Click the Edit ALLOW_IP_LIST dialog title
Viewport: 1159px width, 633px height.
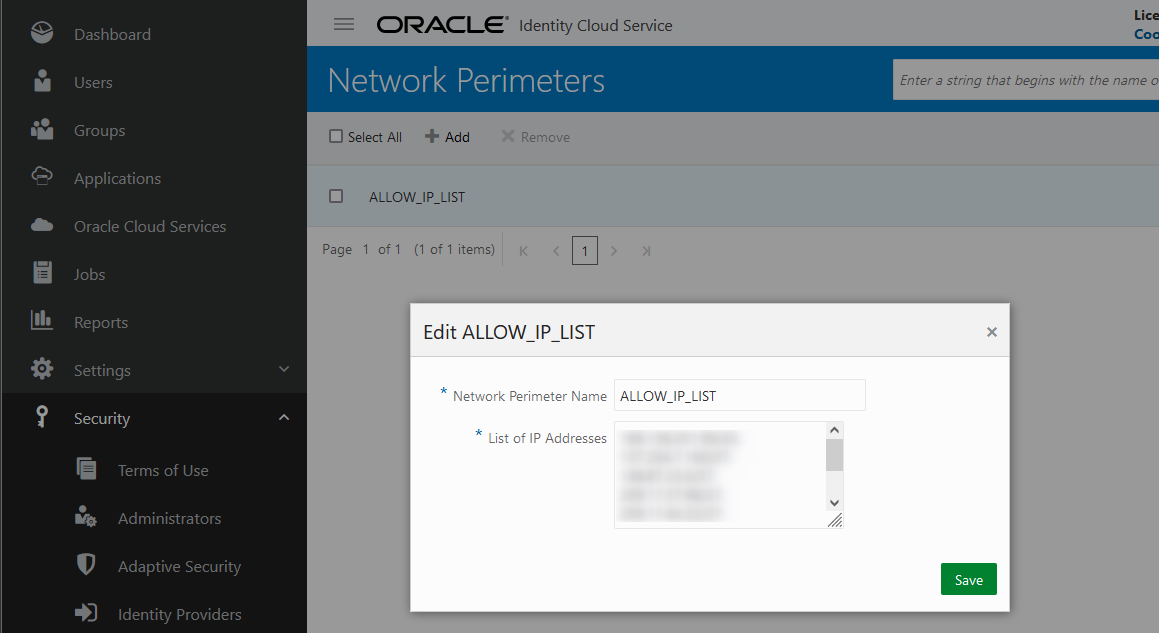point(509,332)
